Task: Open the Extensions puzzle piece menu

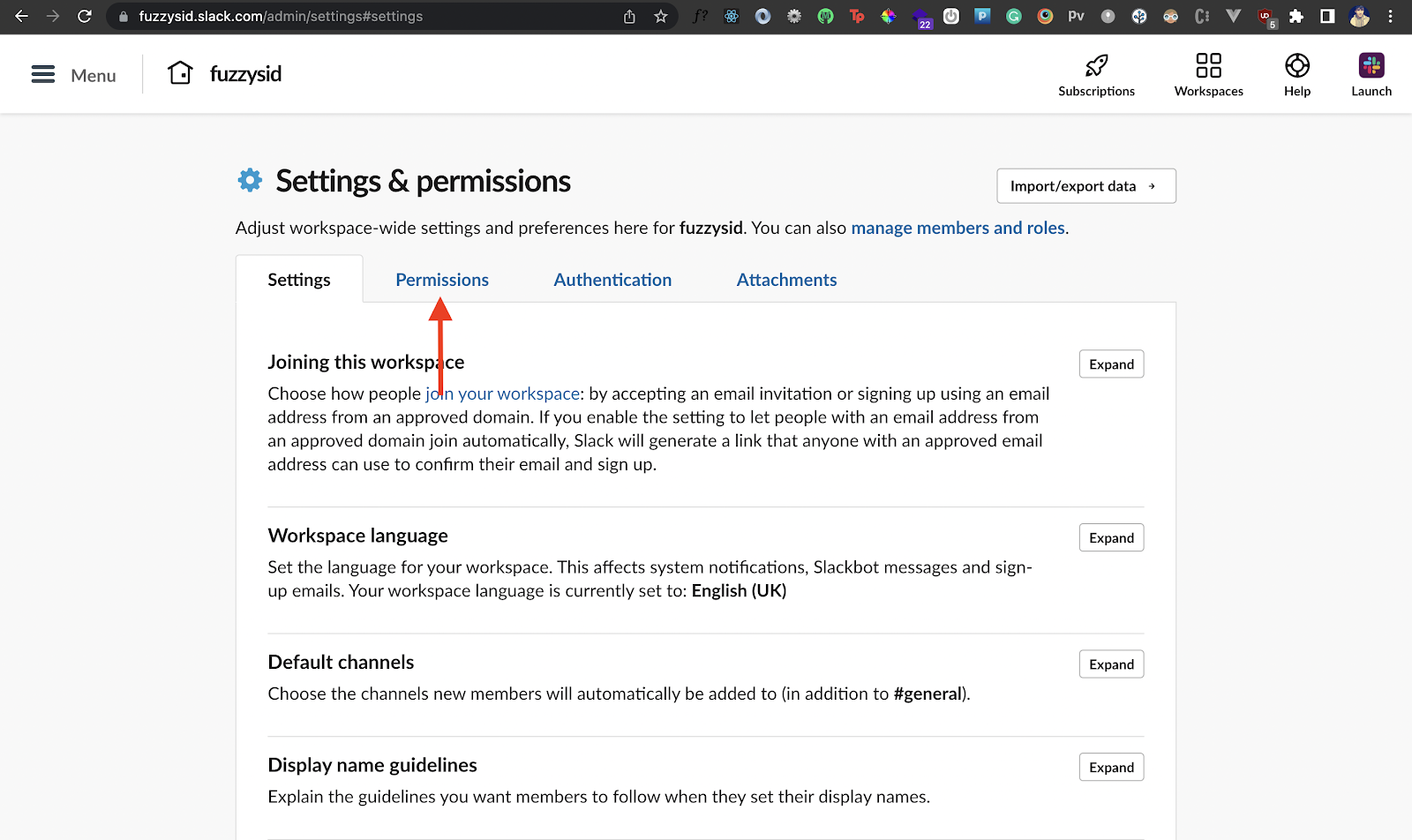Action: pyautogui.click(x=1296, y=16)
